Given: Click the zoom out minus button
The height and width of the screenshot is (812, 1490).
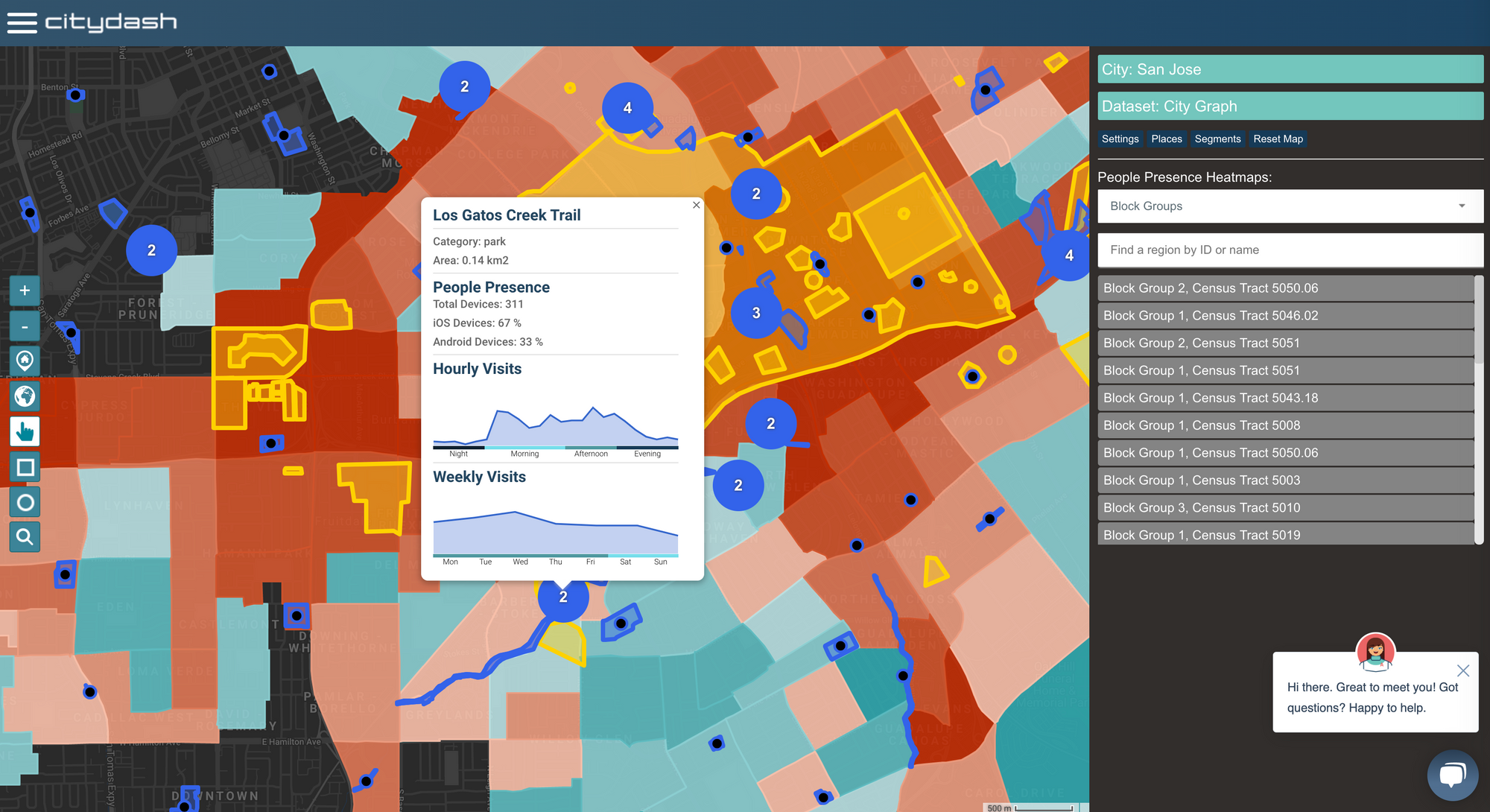Looking at the screenshot, I should coord(25,326).
